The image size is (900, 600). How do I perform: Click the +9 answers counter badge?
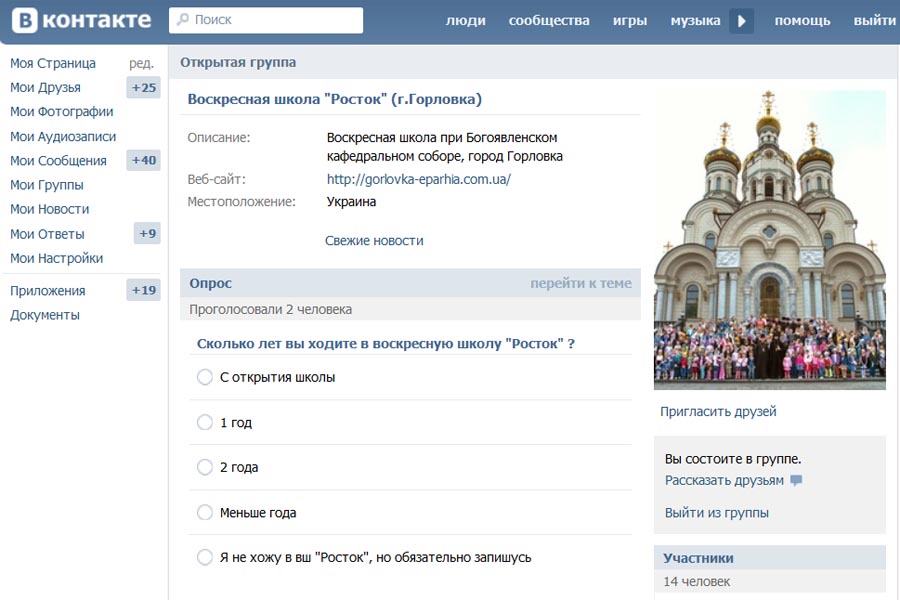147,234
